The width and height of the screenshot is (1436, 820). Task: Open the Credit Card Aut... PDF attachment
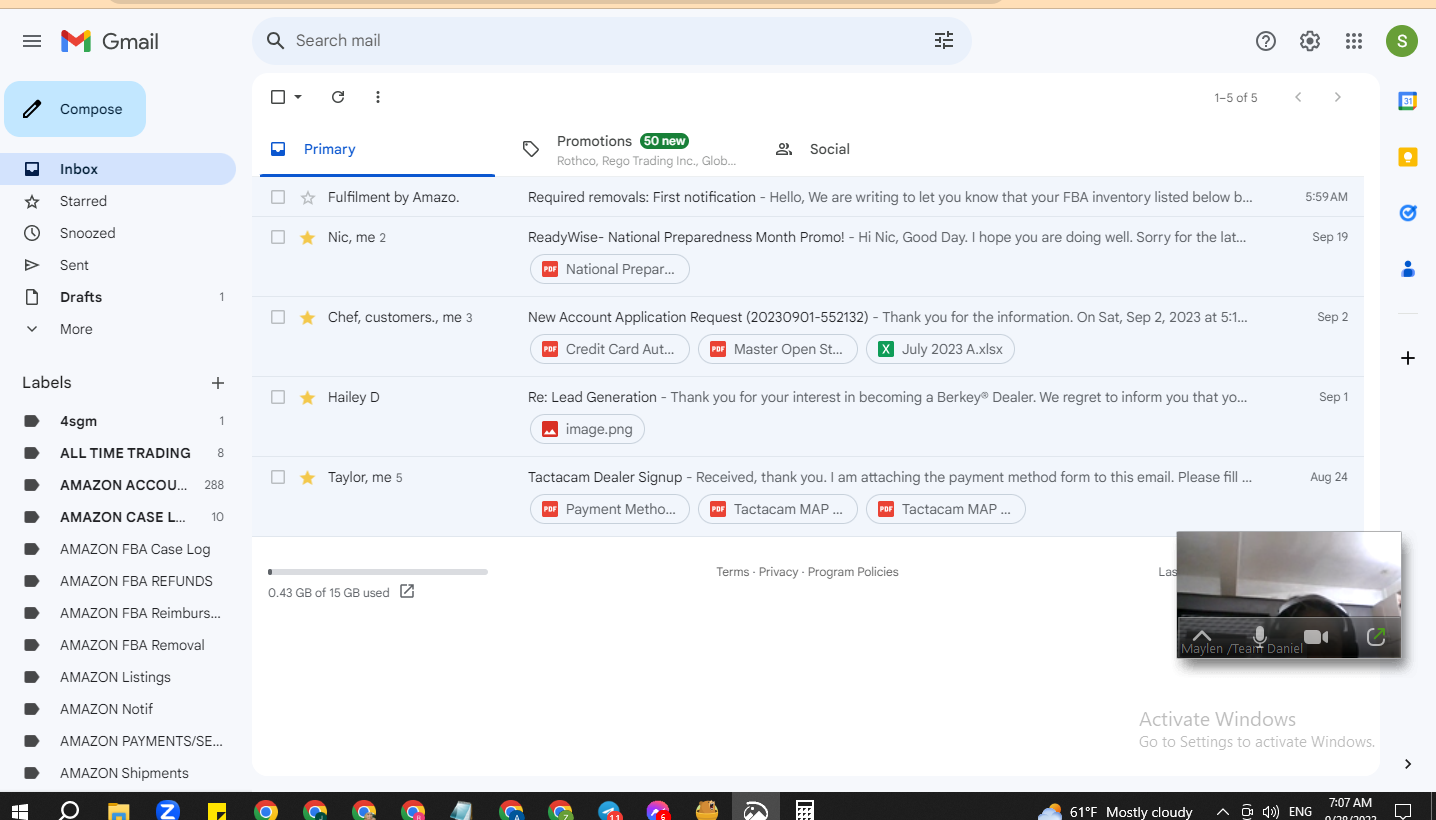tap(610, 349)
